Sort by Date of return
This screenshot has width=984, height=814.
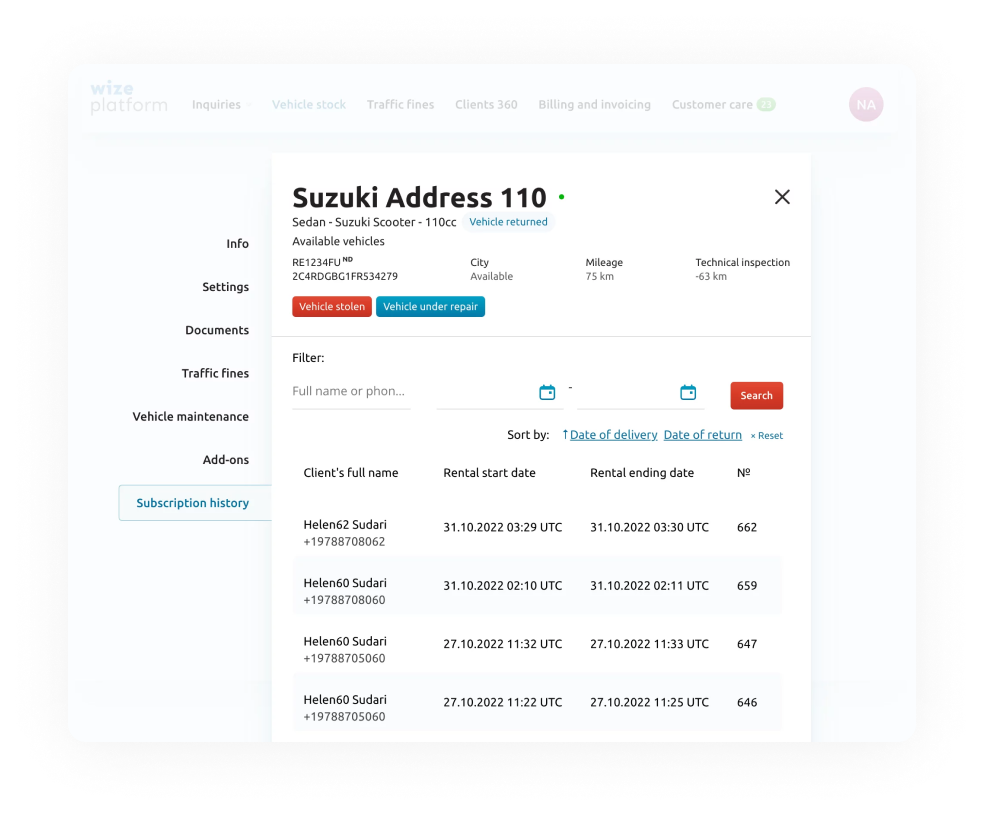coord(702,435)
